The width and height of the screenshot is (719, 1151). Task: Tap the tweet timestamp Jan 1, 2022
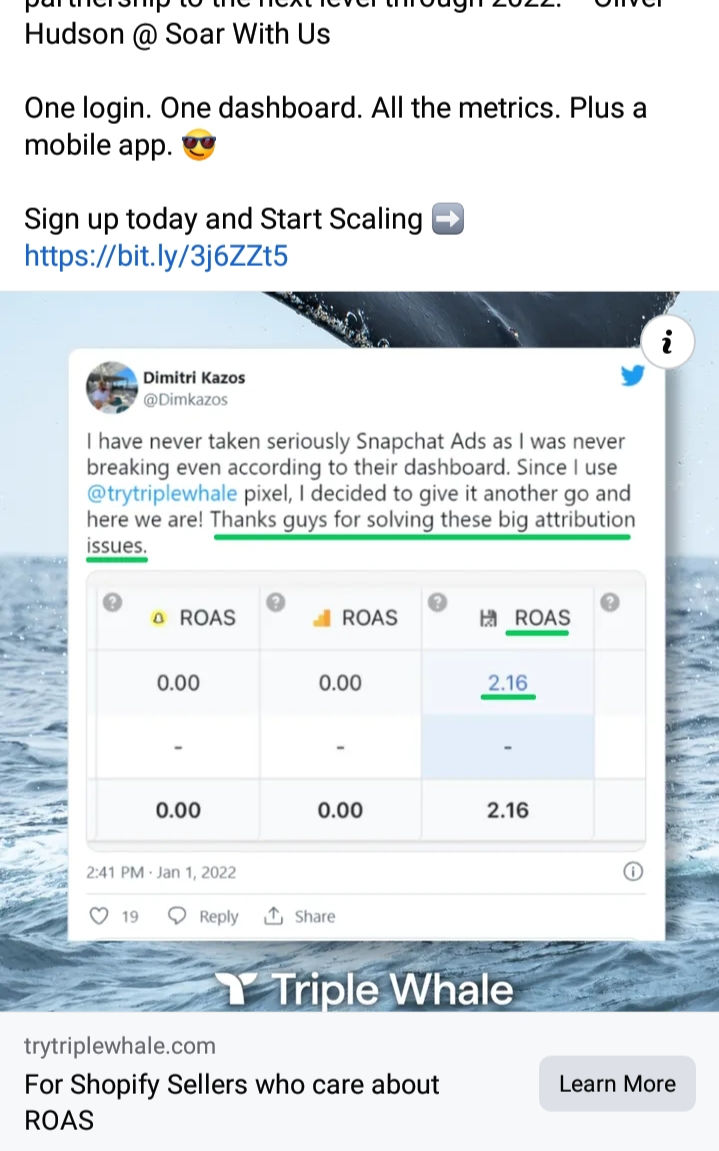[x=161, y=872]
